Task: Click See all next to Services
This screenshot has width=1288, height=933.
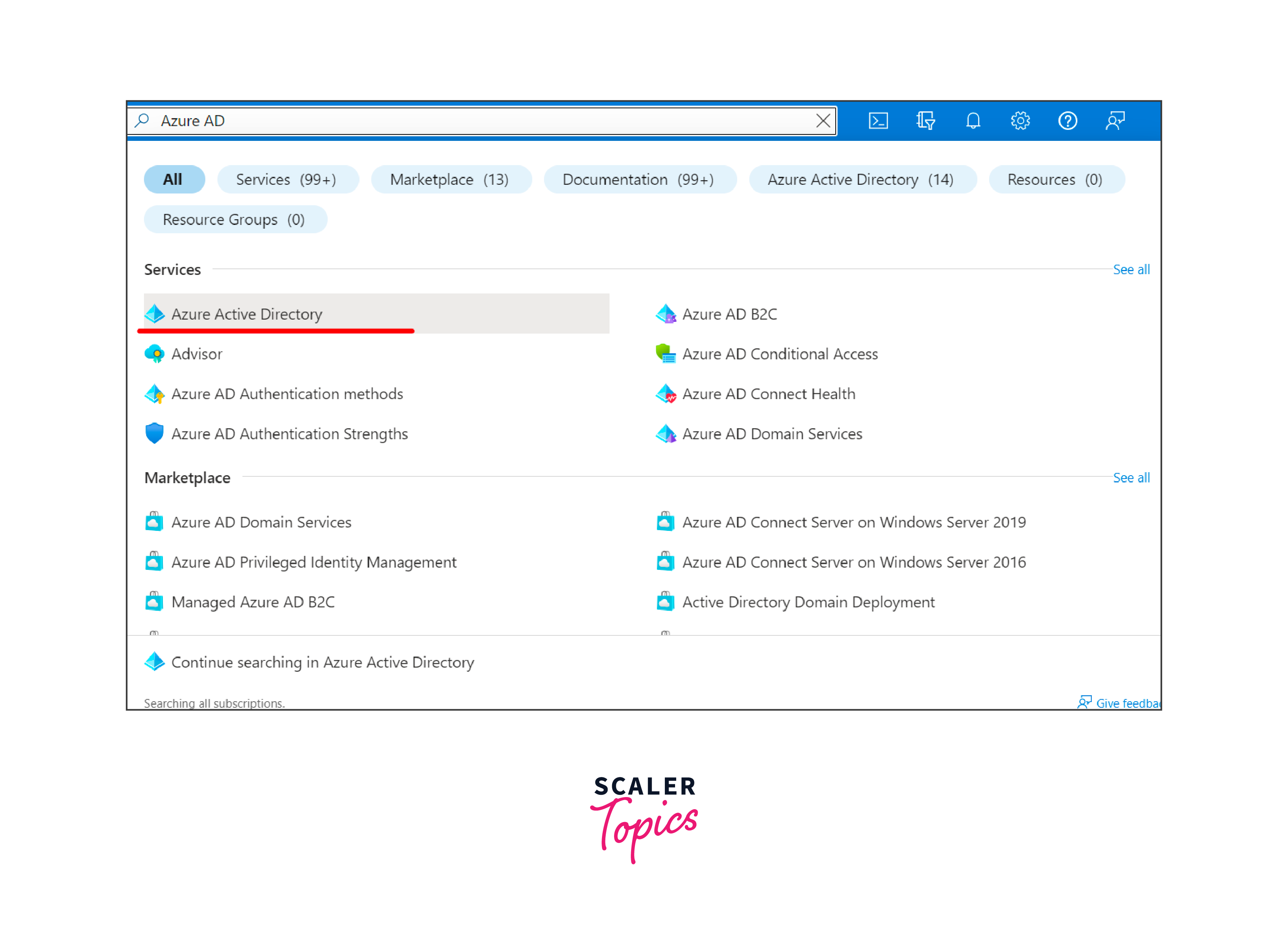Action: pyautogui.click(x=1131, y=270)
